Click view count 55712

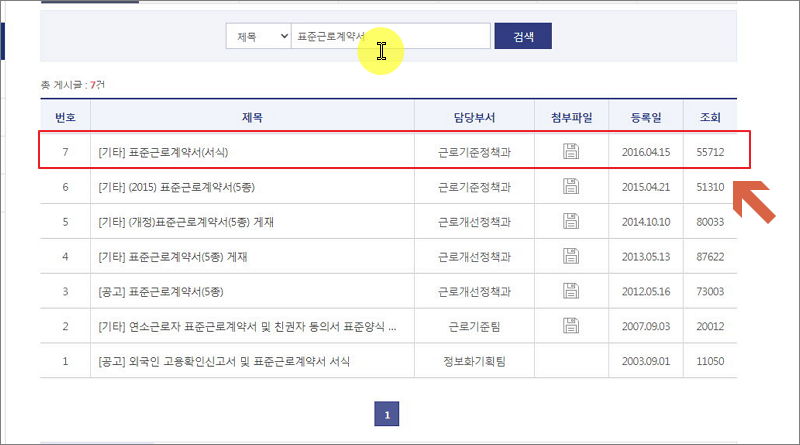click(710, 152)
